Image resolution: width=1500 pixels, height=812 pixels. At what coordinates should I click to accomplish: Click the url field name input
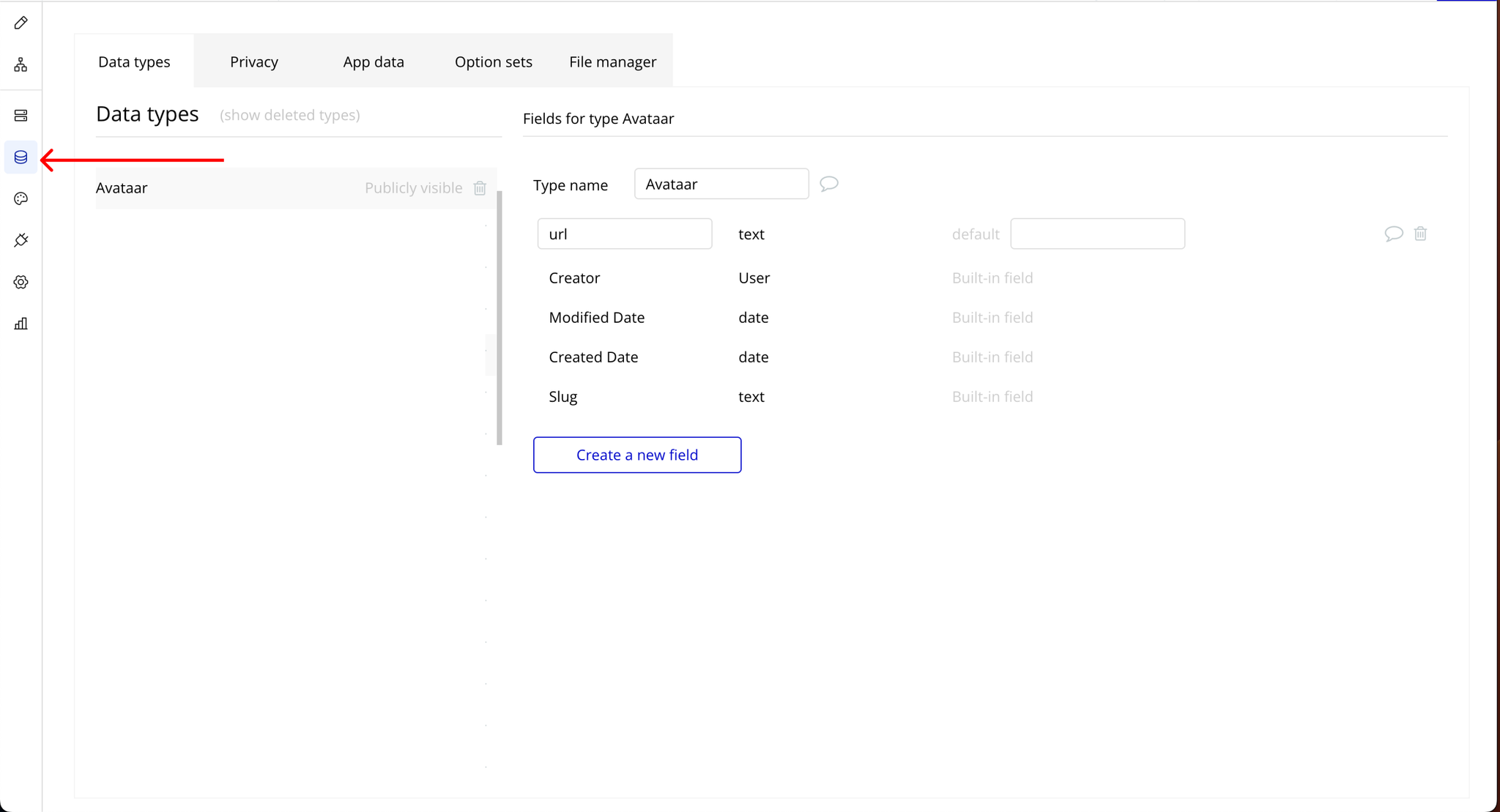(x=624, y=234)
